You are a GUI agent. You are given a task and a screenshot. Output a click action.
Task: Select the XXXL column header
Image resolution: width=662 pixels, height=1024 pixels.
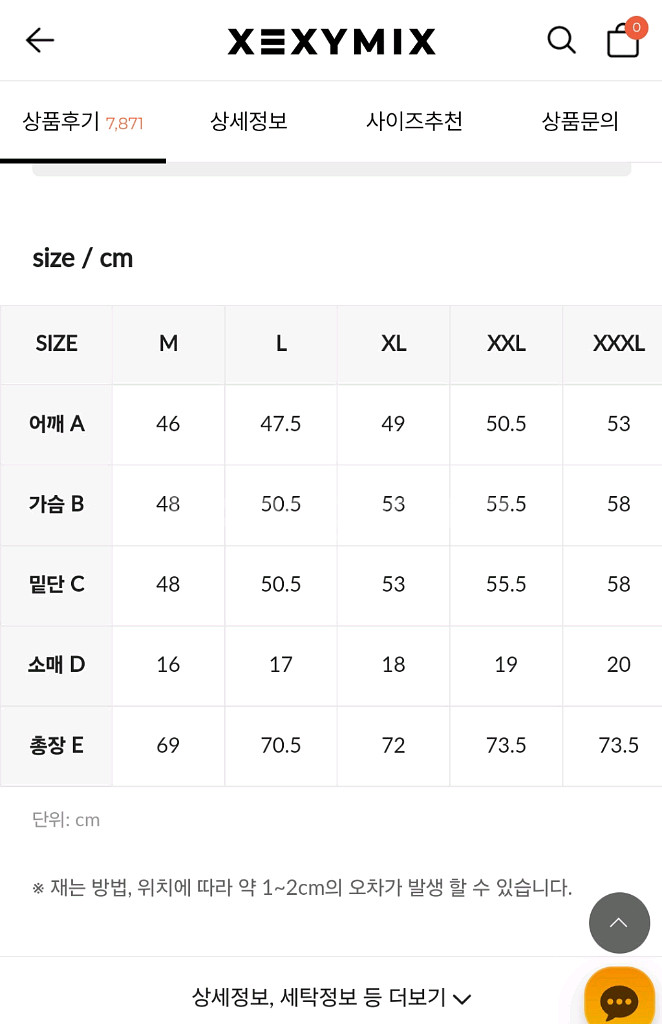click(618, 344)
